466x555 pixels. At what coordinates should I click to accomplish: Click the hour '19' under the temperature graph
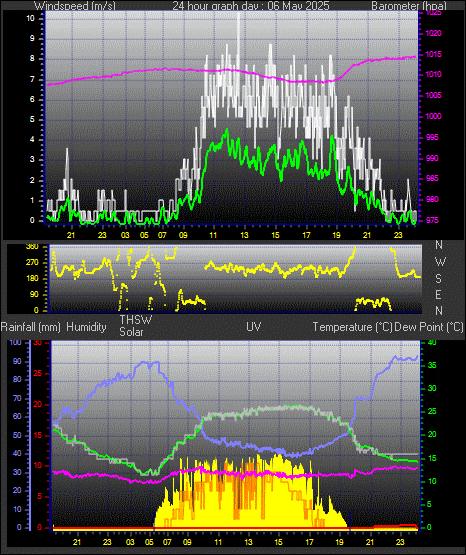339,542
